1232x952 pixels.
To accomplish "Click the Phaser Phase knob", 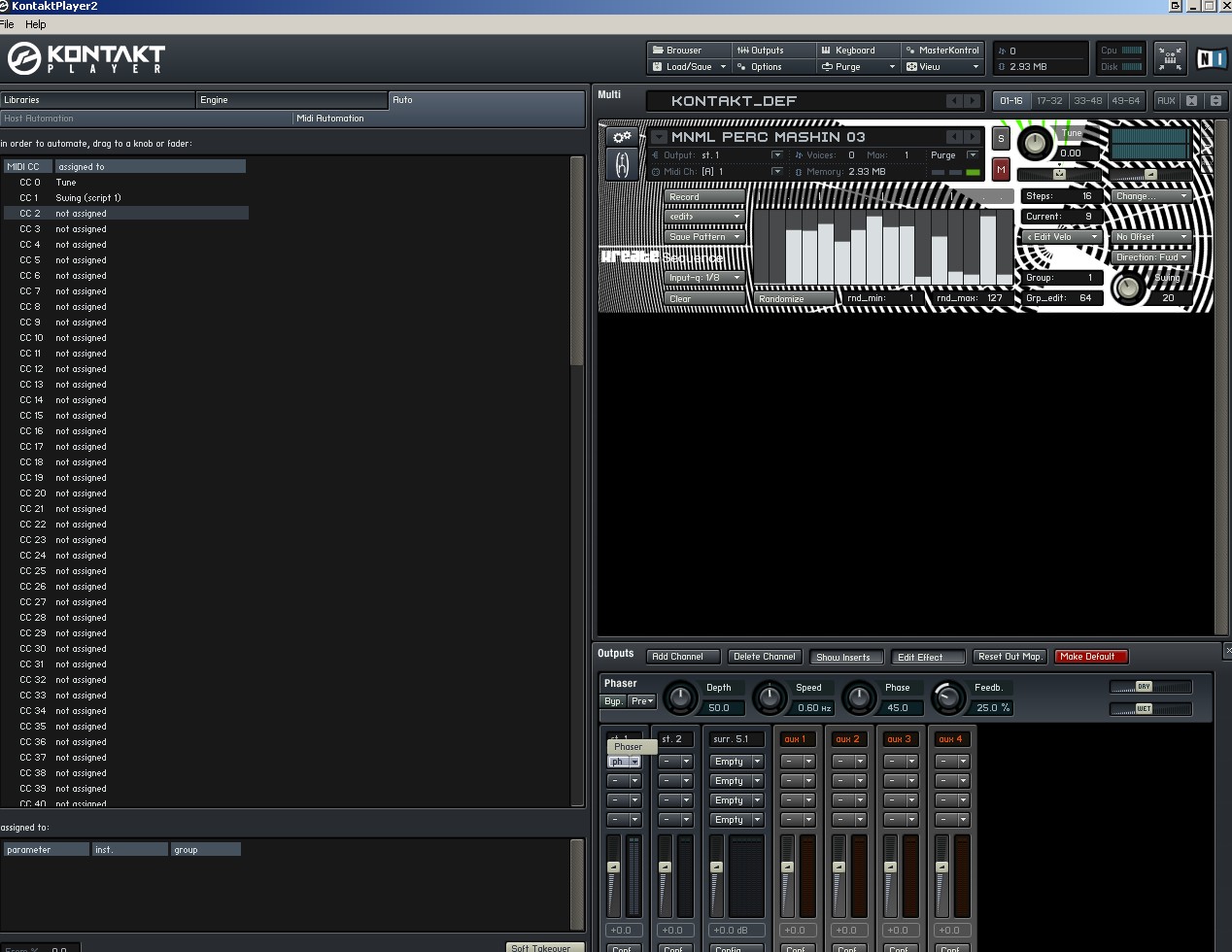I will pyautogui.click(x=859, y=697).
